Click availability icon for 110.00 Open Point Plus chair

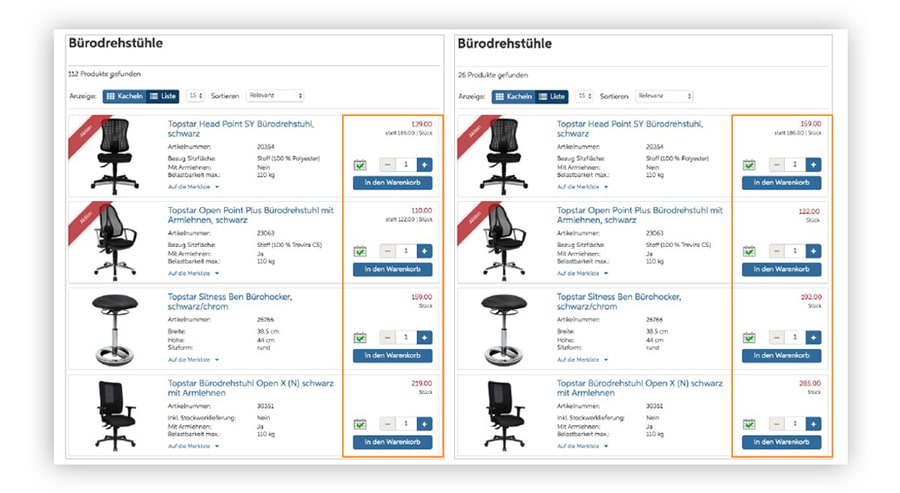pyautogui.click(x=360, y=251)
